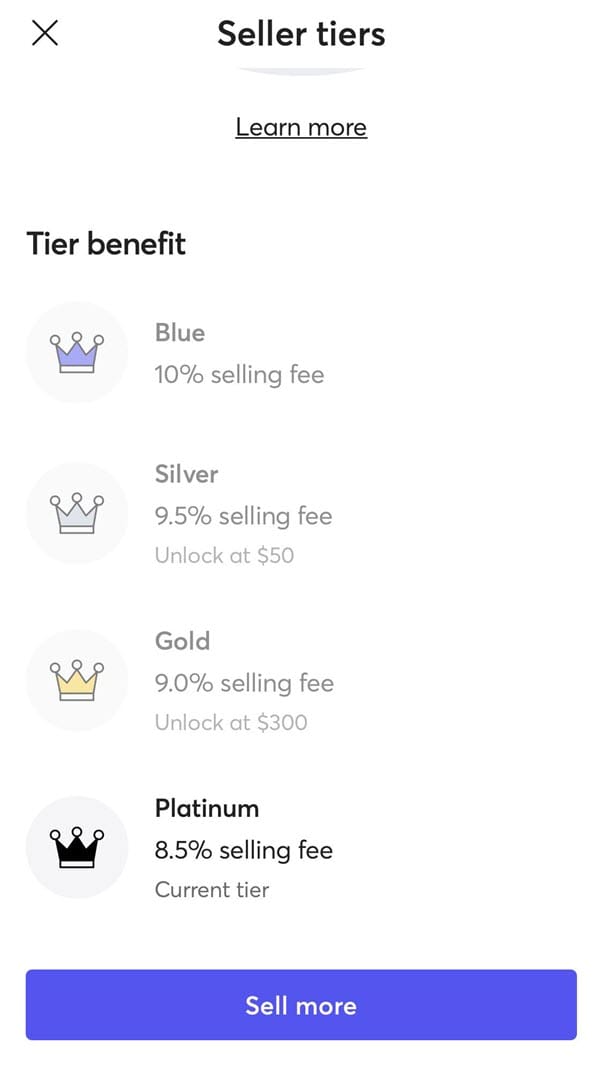600x1082 pixels.
Task: Tap the Gold tier crown icon
Action: pos(77,680)
